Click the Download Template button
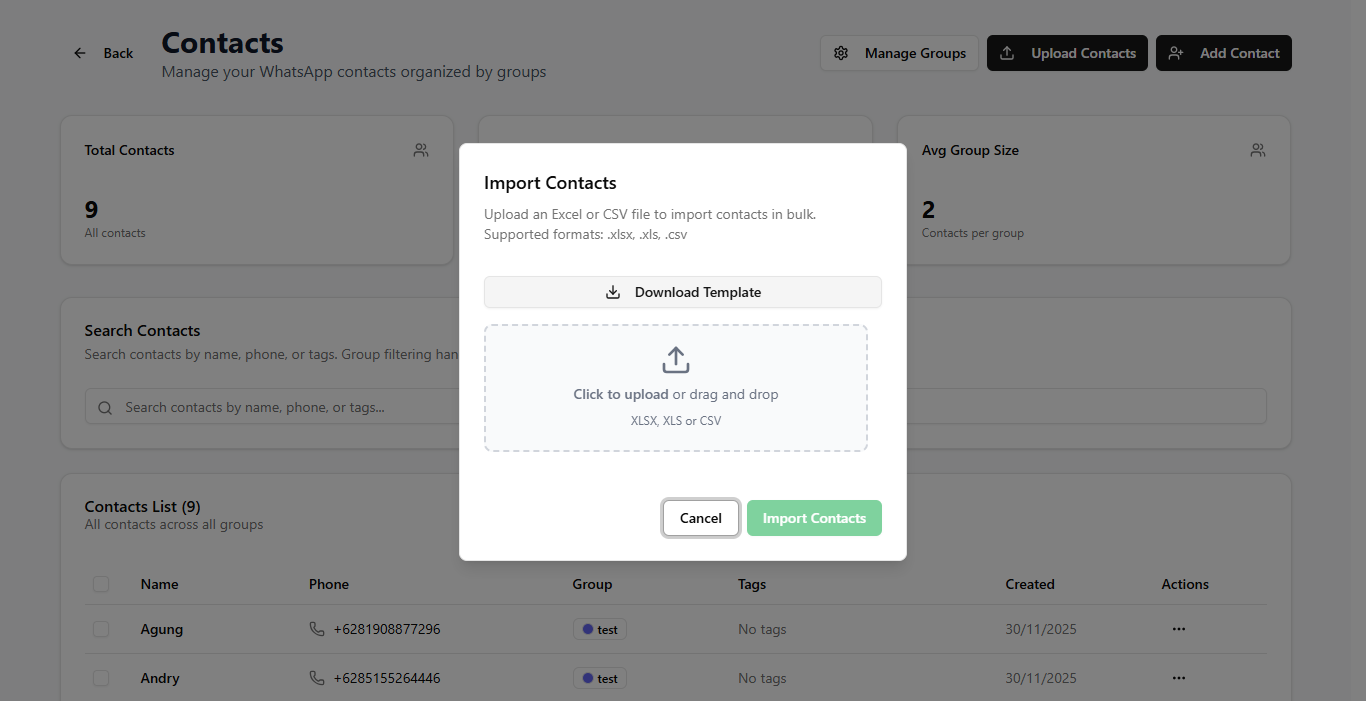The width and height of the screenshot is (1366, 701). [683, 292]
